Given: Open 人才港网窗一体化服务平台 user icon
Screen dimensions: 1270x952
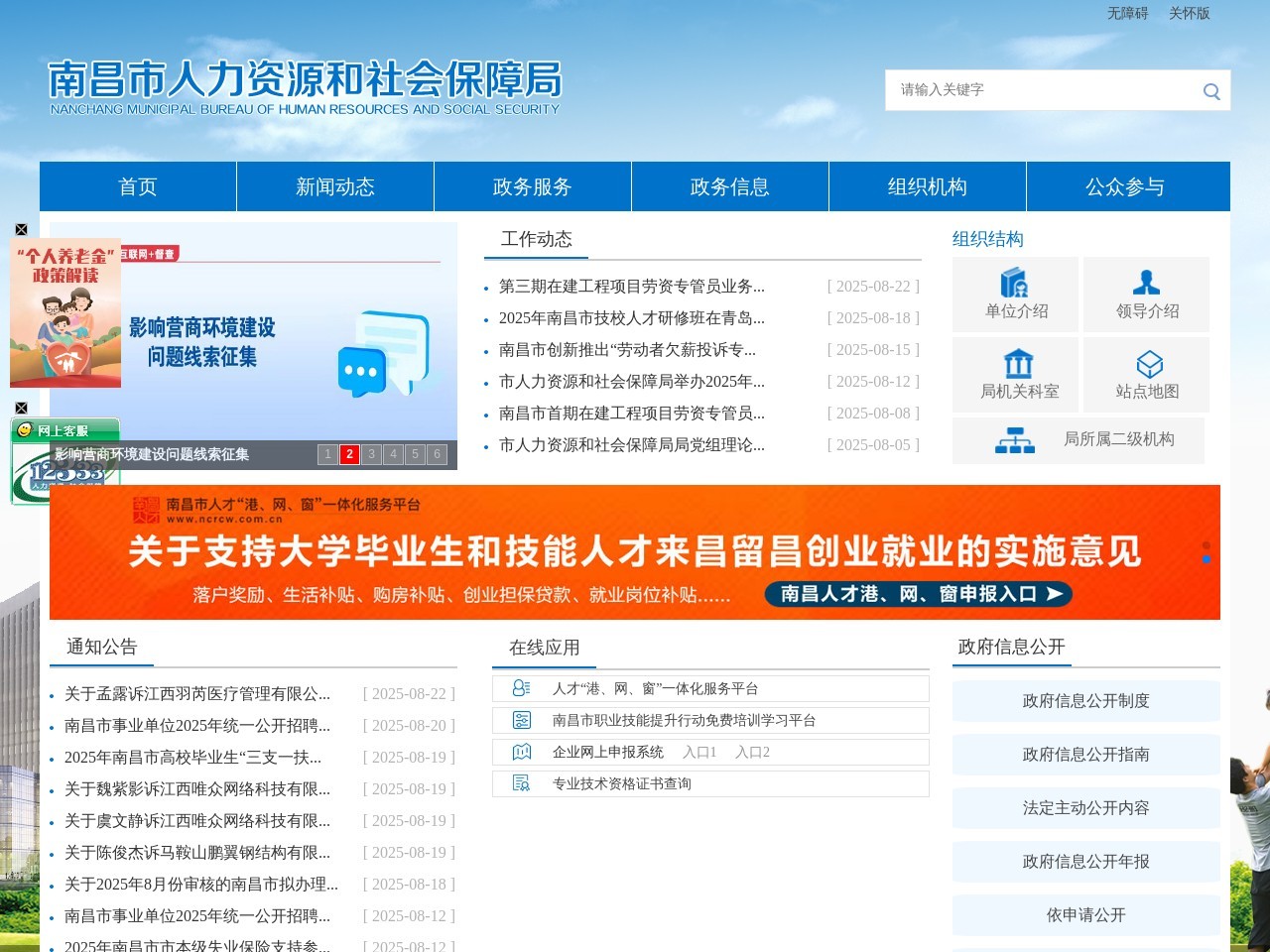Looking at the screenshot, I should (521, 686).
